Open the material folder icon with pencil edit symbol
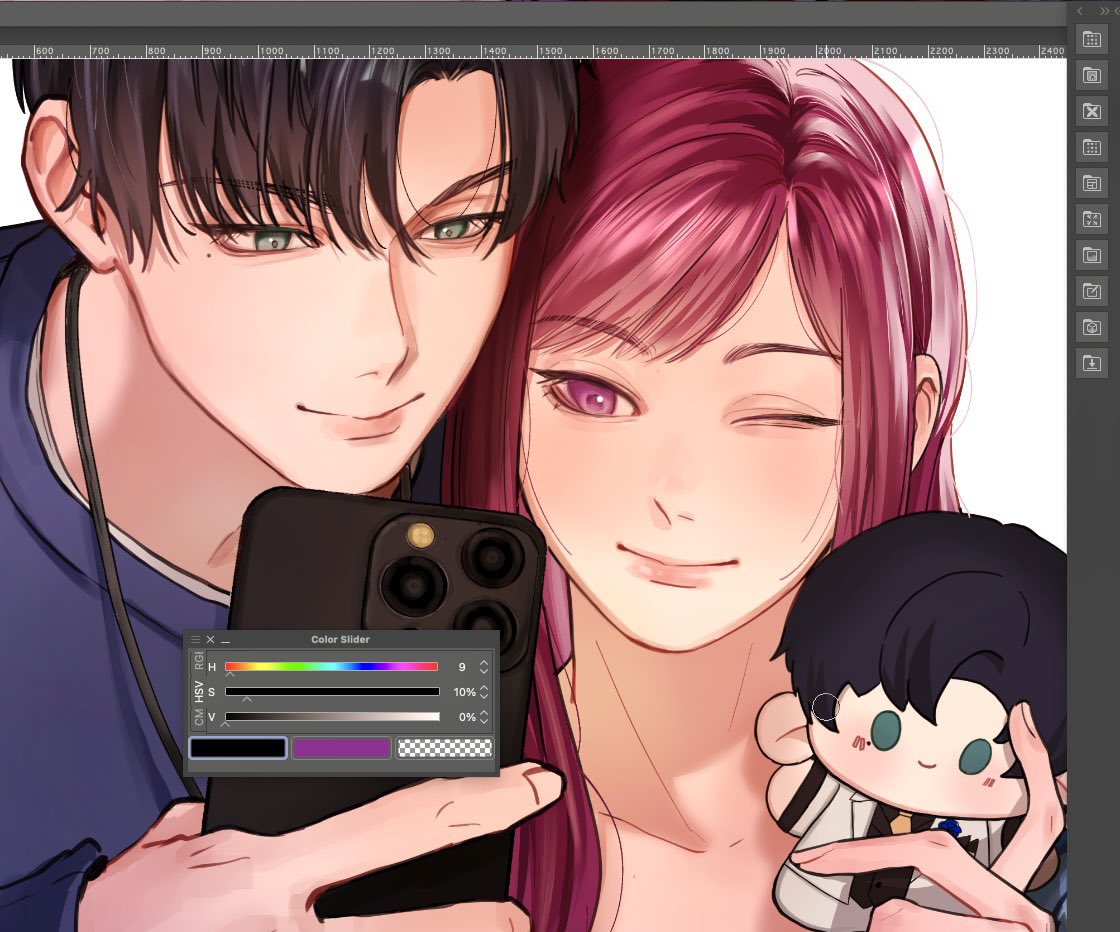Screen dimensions: 1120x932 tap(1091, 291)
